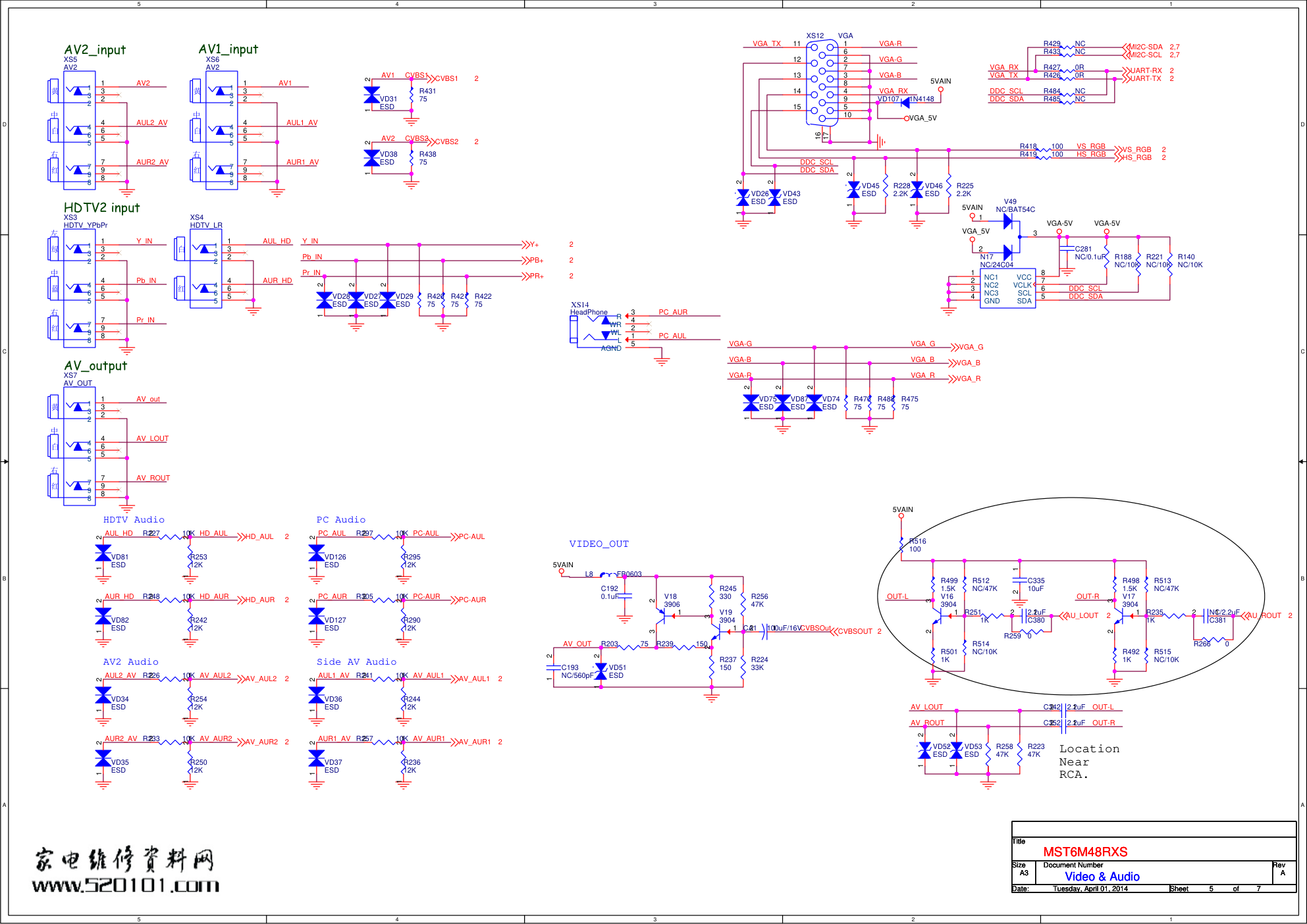The image size is (1307, 924).
Task: Click the HDTV2 input section heading
Action: pyautogui.click(x=101, y=208)
